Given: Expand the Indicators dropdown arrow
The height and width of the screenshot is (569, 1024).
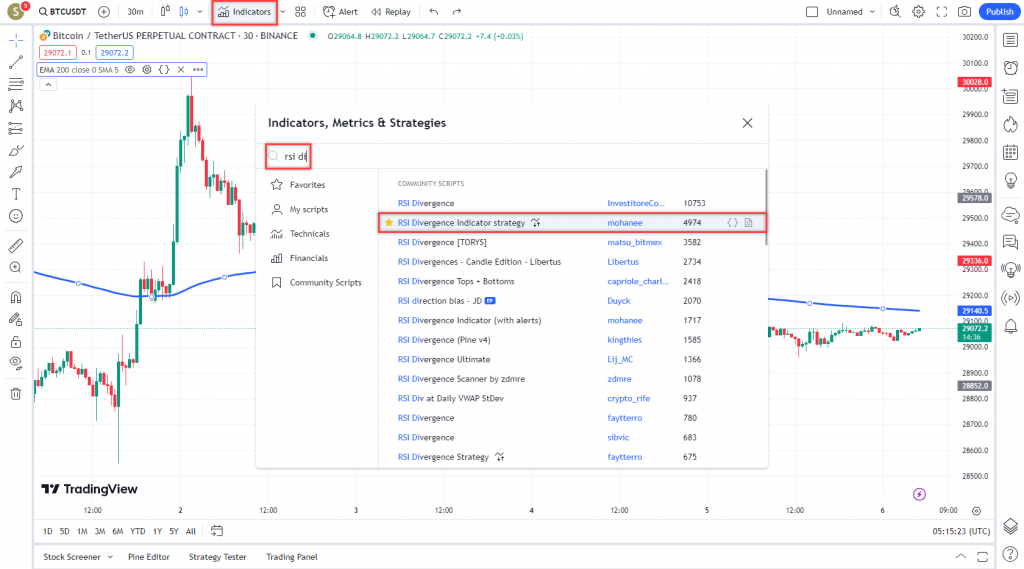Looking at the screenshot, I should [x=283, y=12].
